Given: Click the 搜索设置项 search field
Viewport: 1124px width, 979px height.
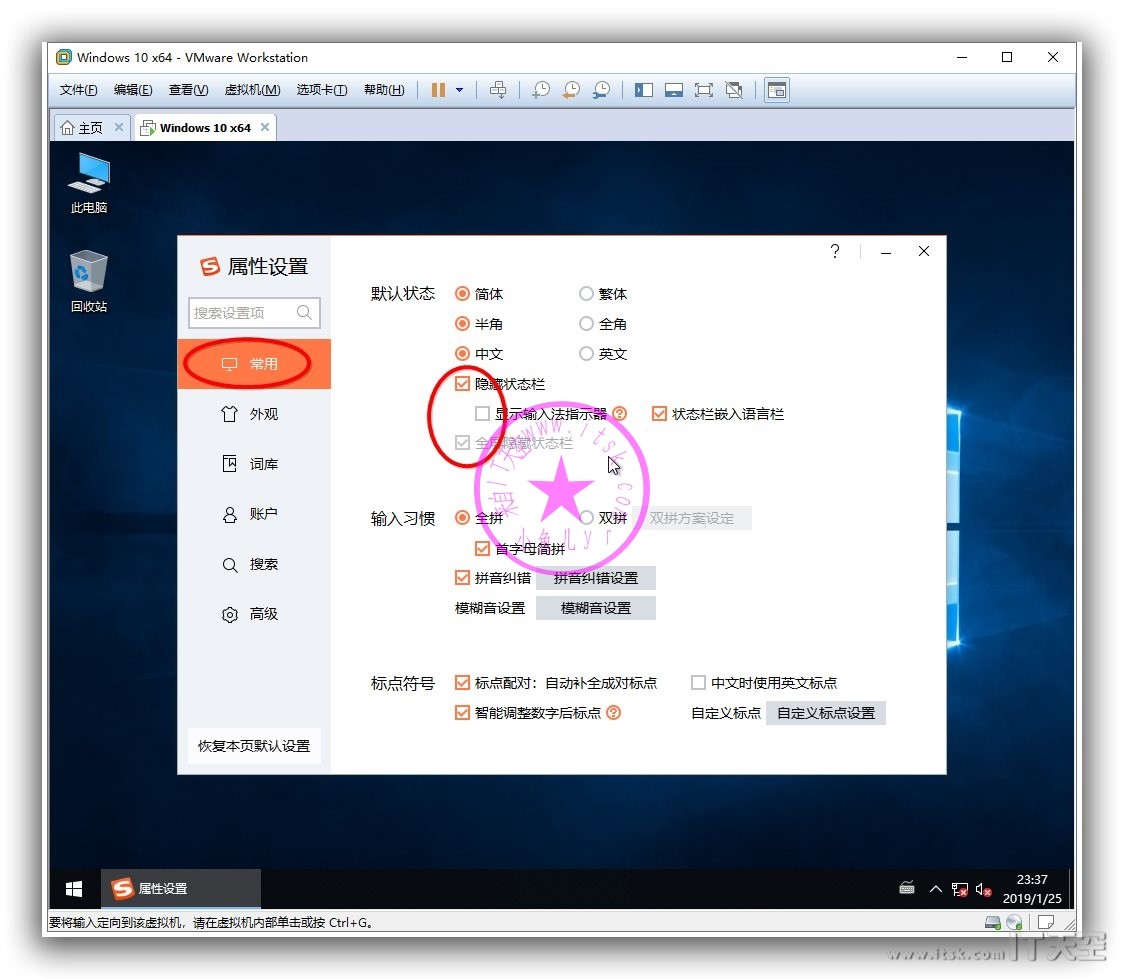Looking at the screenshot, I should (254, 312).
